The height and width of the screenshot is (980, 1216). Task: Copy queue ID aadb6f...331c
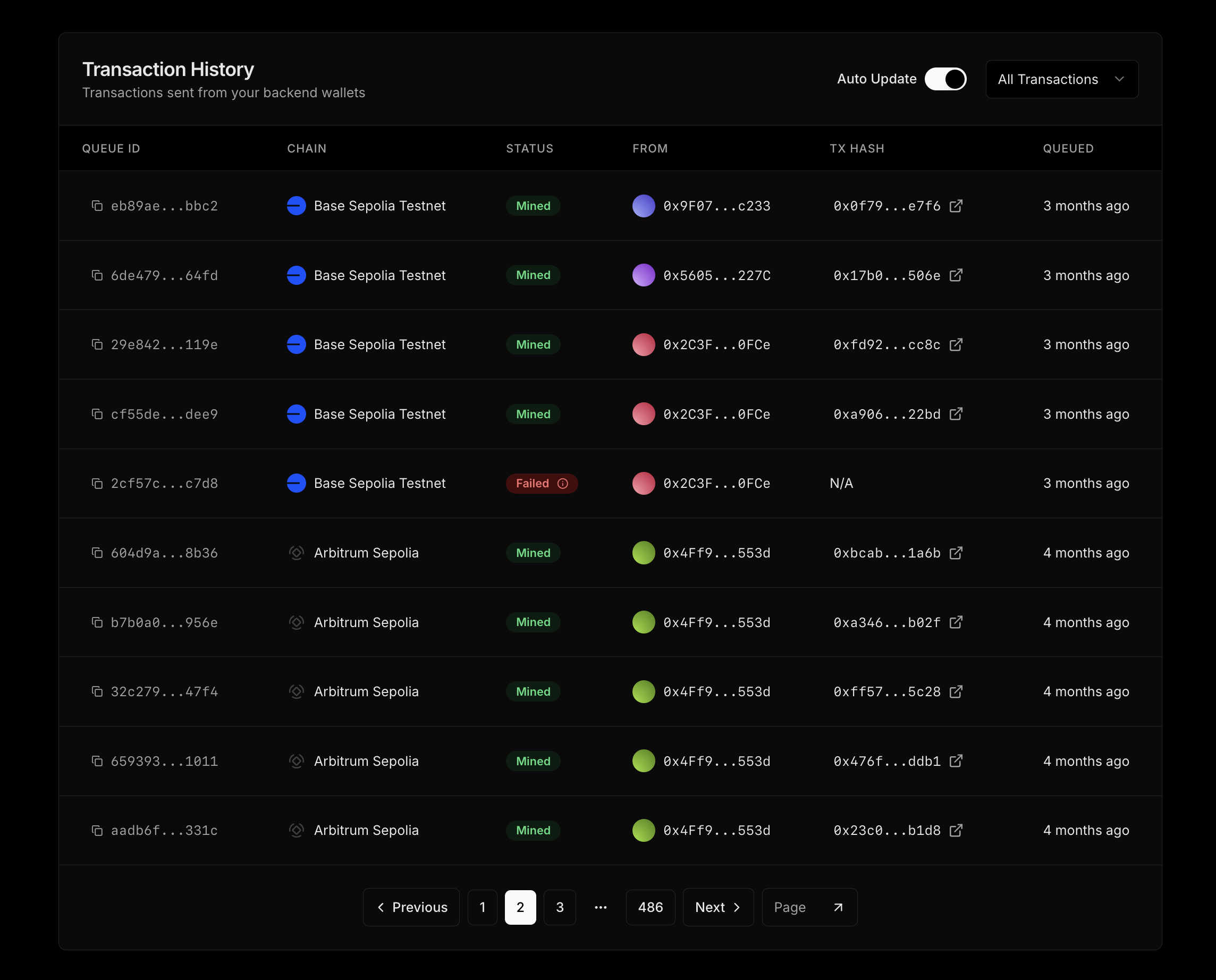[x=97, y=831]
